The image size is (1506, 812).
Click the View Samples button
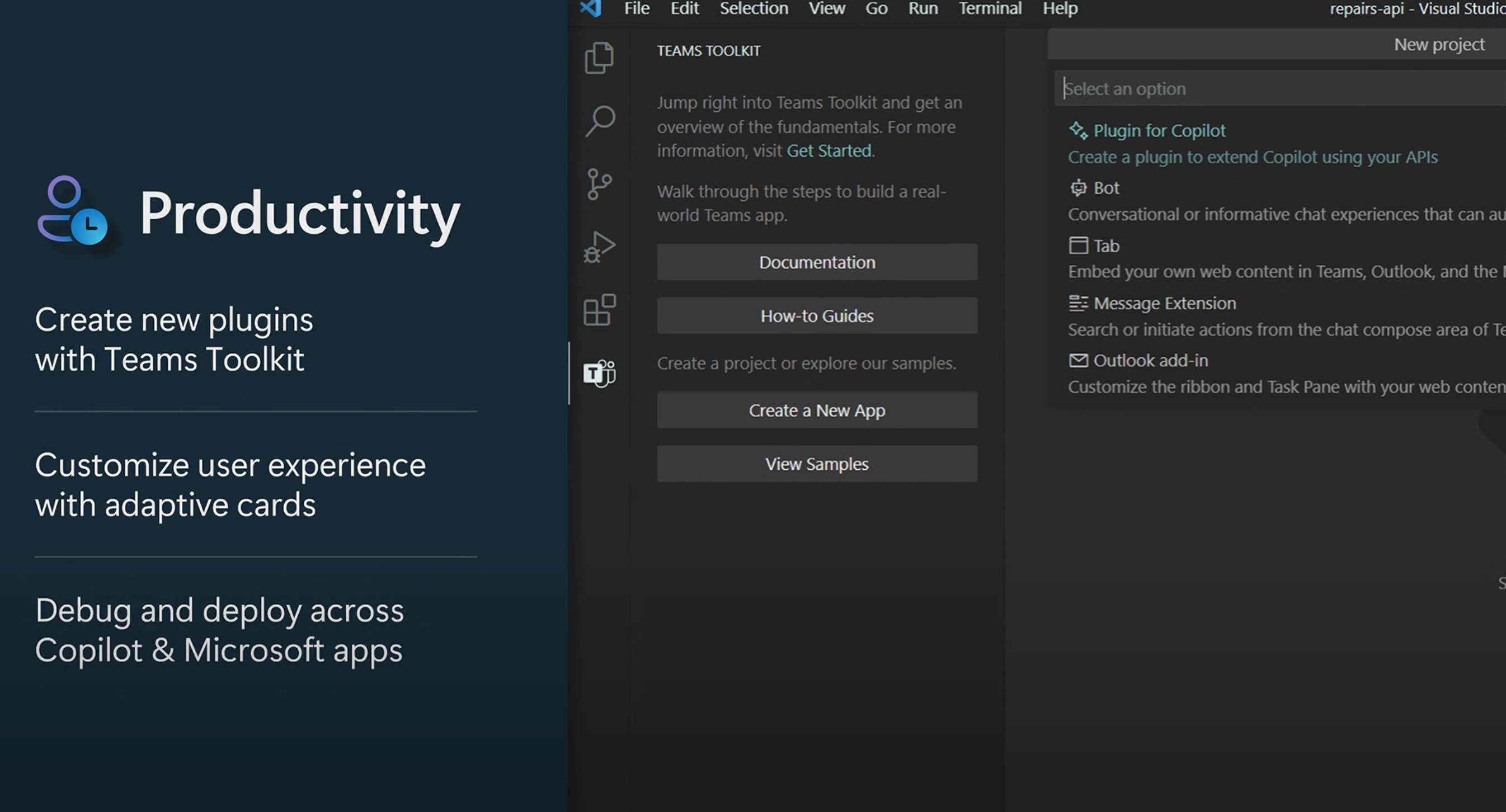(x=817, y=464)
